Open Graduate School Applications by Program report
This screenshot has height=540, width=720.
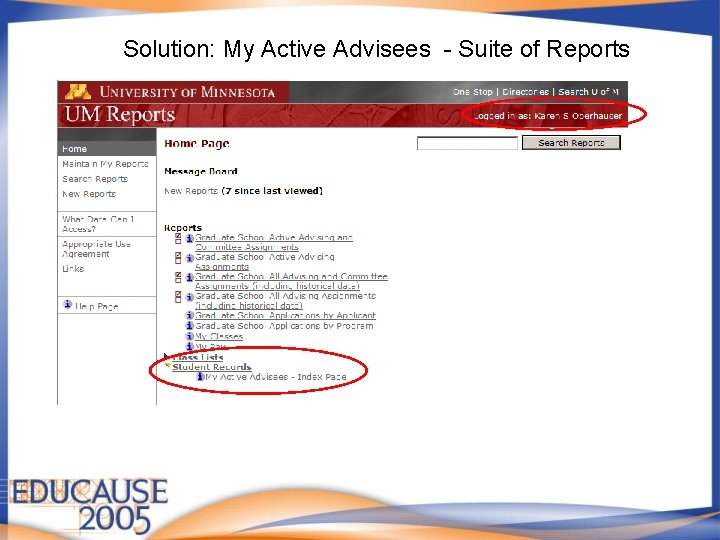click(x=284, y=326)
